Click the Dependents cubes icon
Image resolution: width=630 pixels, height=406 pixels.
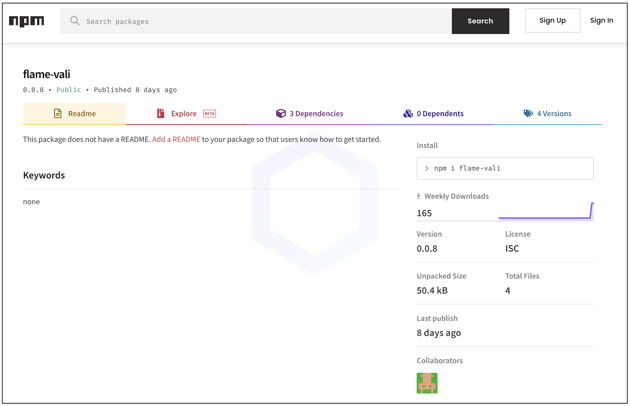click(408, 114)
